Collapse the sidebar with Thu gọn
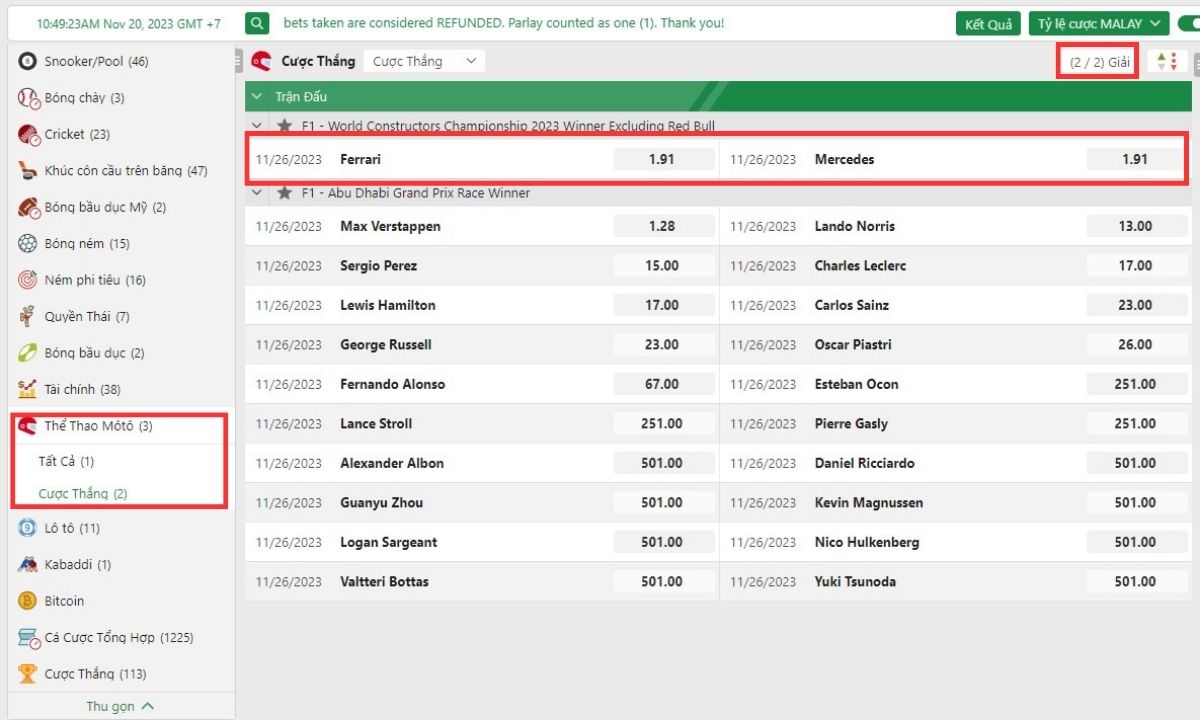The image size is (1200, 720). [120, 706]
